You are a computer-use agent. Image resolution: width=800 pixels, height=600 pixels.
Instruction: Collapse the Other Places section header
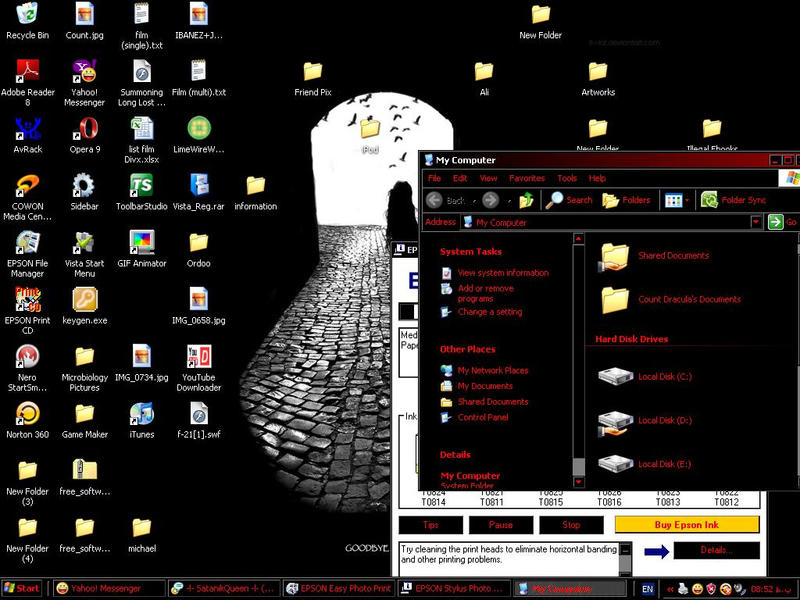[467, 349]
